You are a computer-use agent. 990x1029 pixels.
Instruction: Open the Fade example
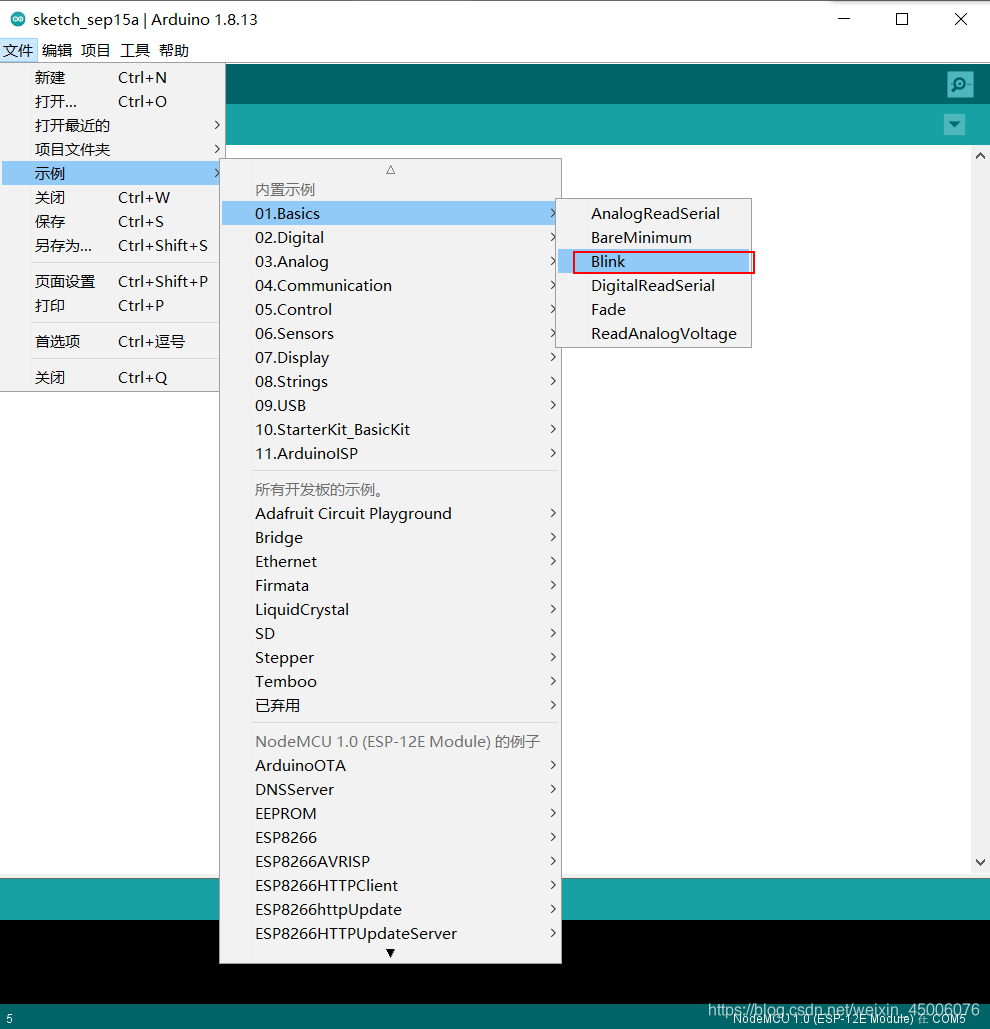[654, 310]
